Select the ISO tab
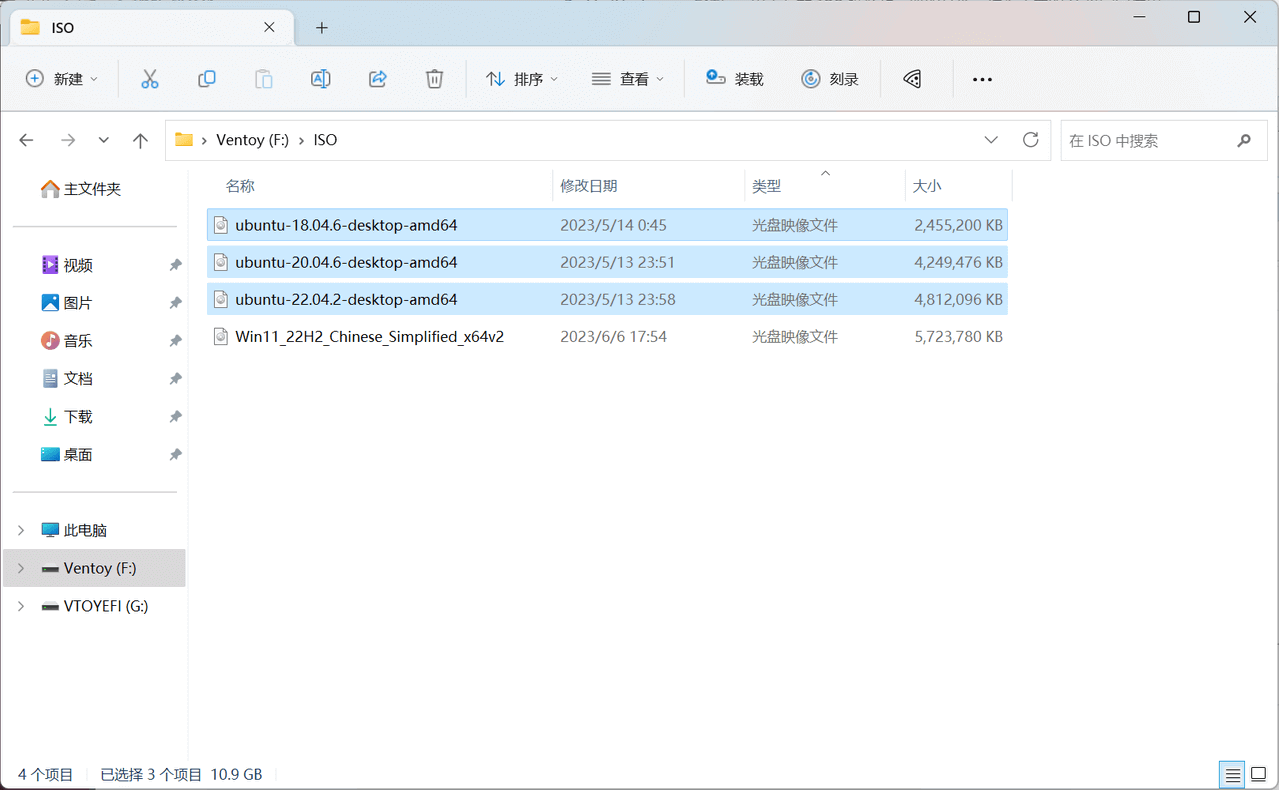Image resolution: width=1279 pixels, height=790 pixels. point(150,27)
